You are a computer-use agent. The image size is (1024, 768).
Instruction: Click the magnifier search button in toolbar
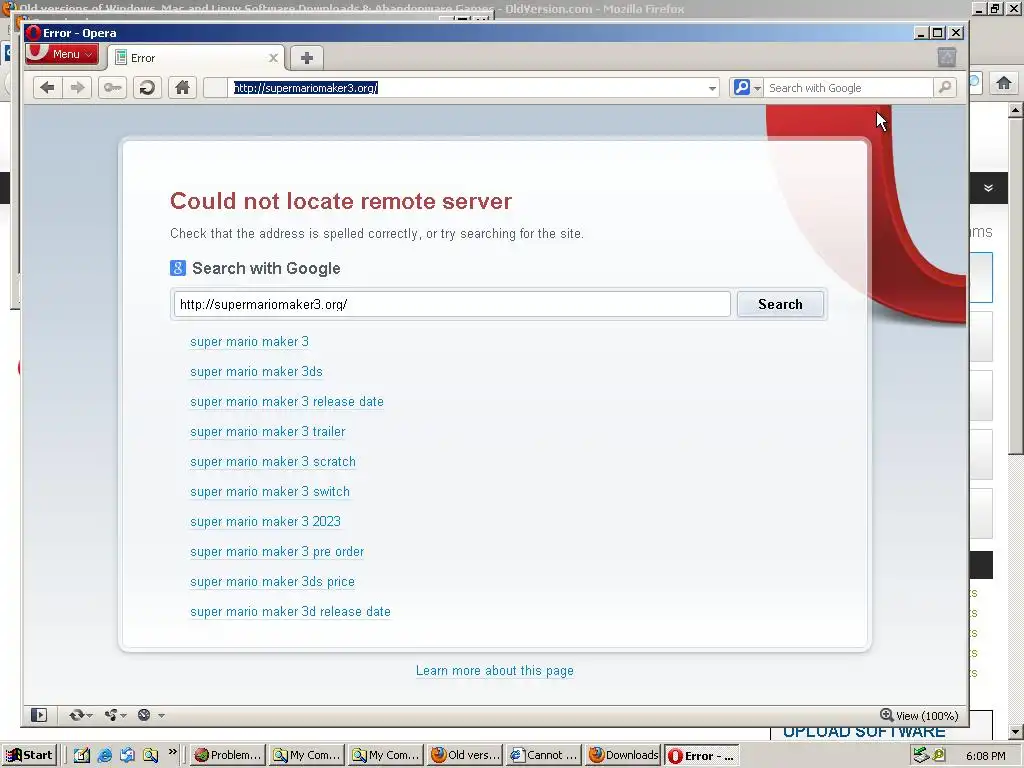(944, 88)
